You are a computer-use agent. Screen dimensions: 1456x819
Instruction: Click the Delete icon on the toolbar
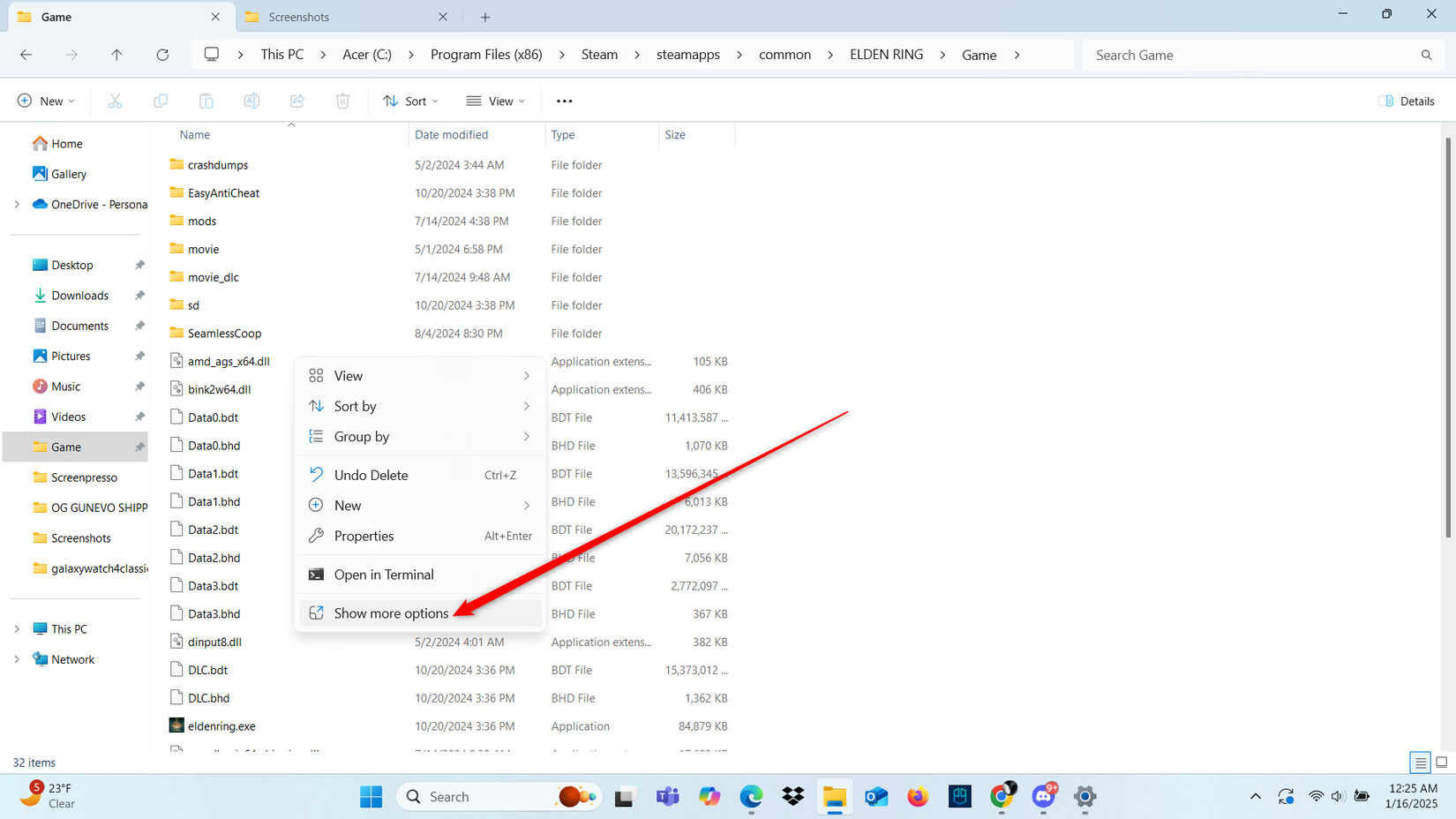342,100
